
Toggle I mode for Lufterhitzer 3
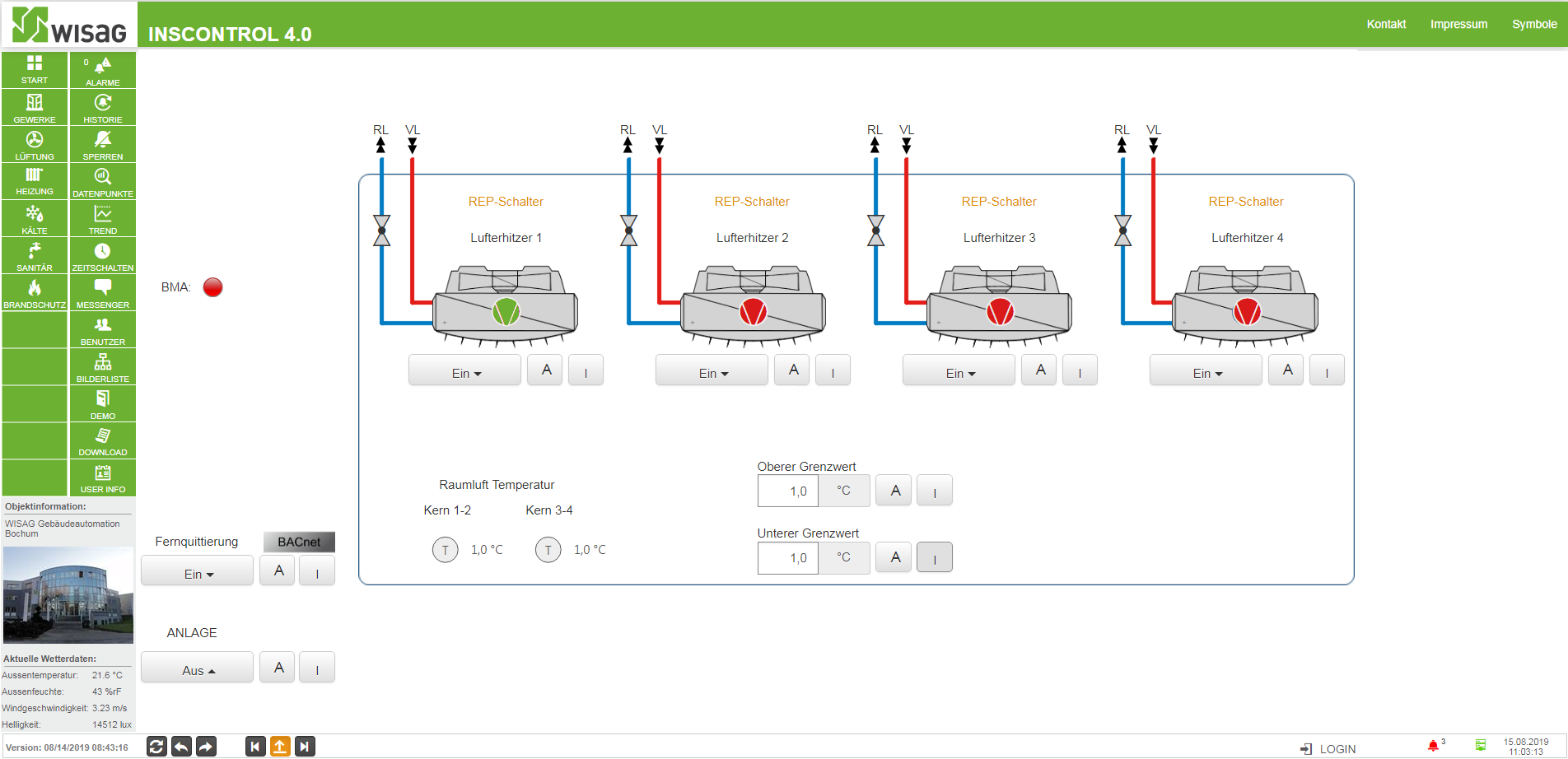pyautogui.click(x=1080, y=370)
